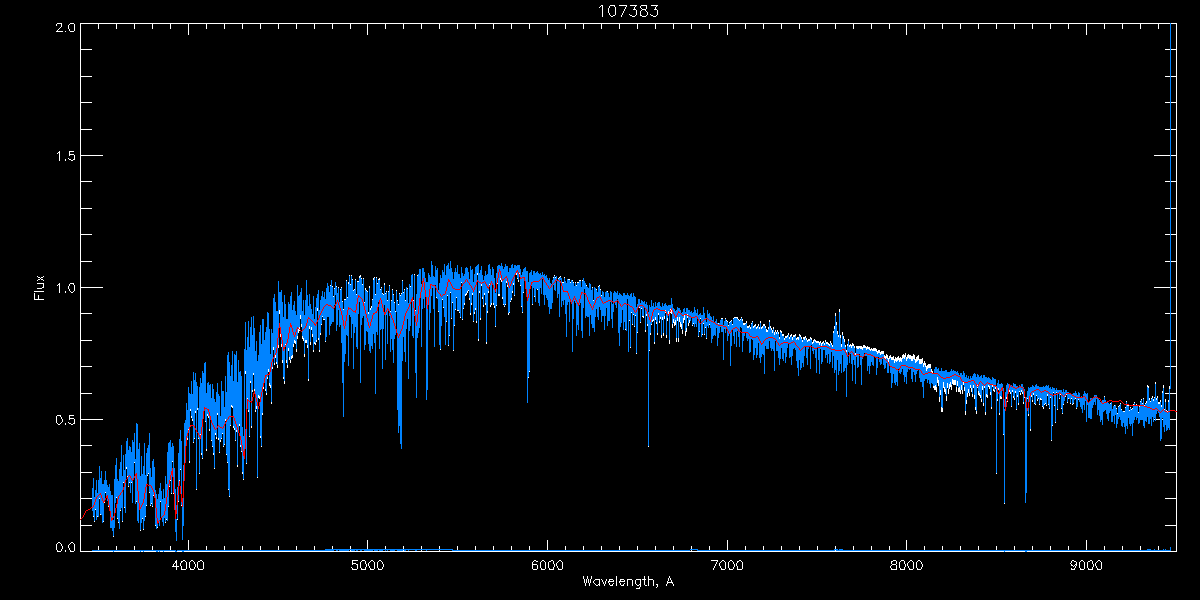Click the 7000 x-axis tick label
1200x600 pixels.
click(x=727, y=565)
